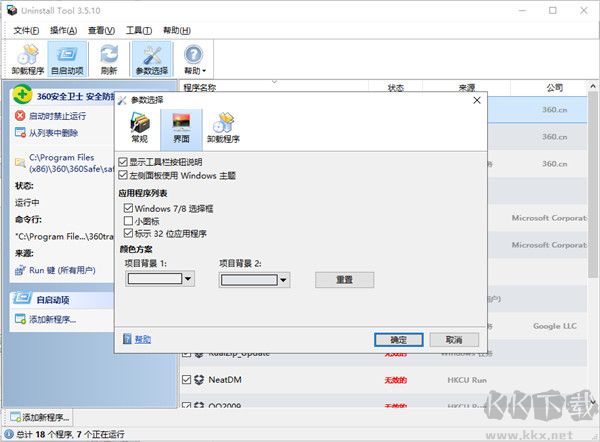Click the 从列表中删除 link
Screen dimensions: 600x442
[x=54, y=133]
